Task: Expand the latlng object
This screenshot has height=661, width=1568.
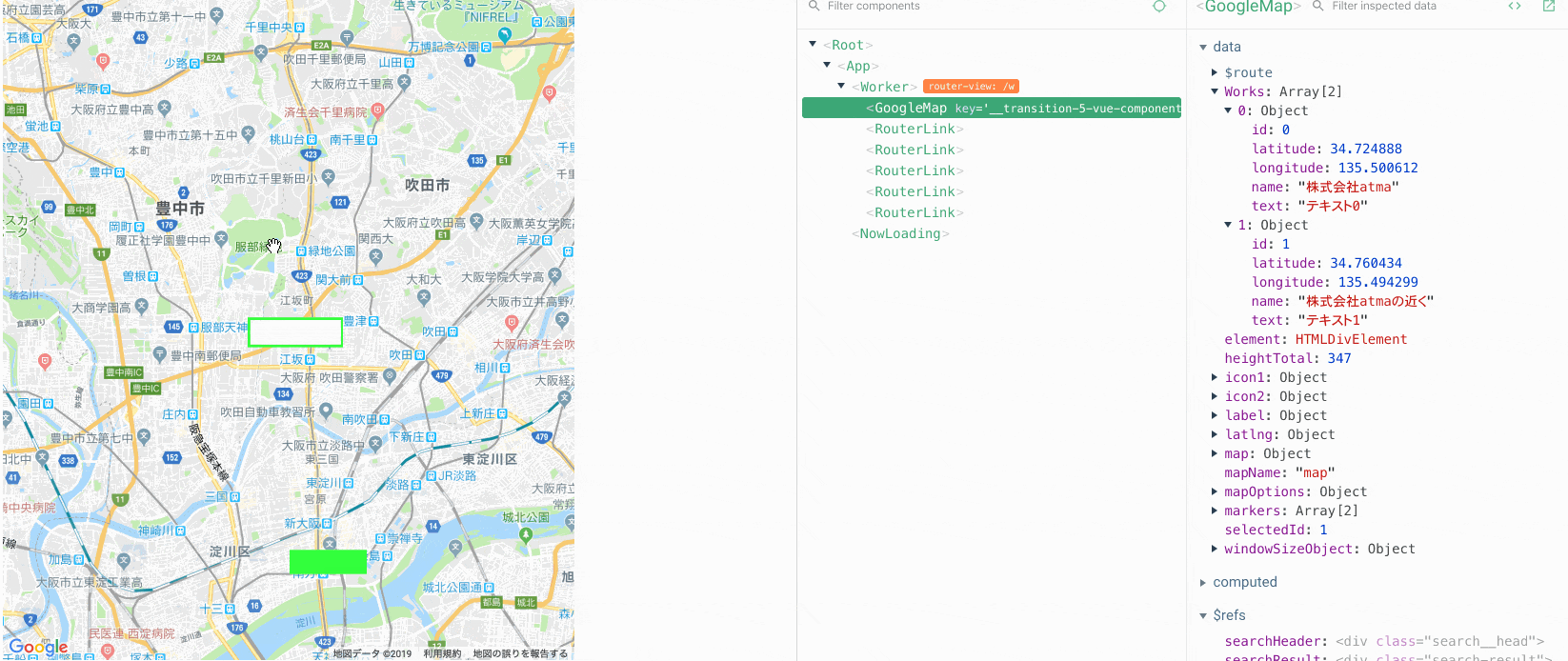Action: click(1215, 434)
